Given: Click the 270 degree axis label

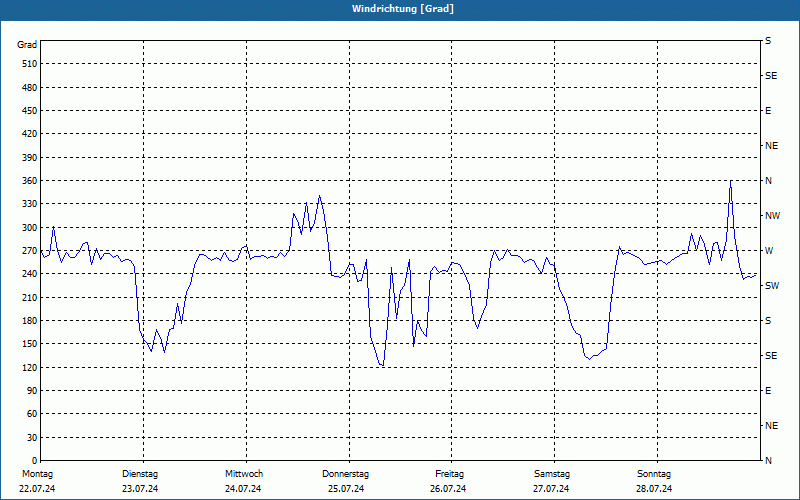Looking at the screenshot, I should 30,251.
